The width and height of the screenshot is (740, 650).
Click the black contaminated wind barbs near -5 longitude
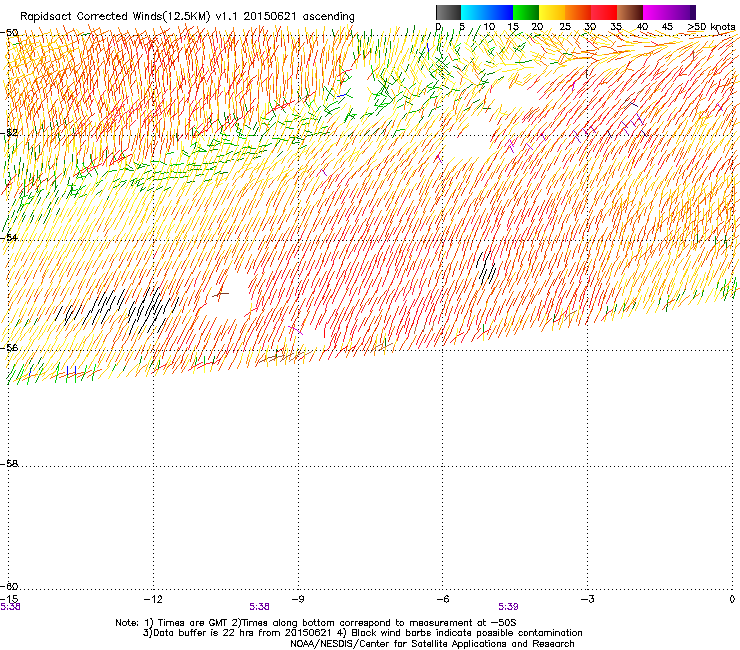pos(486,267)
